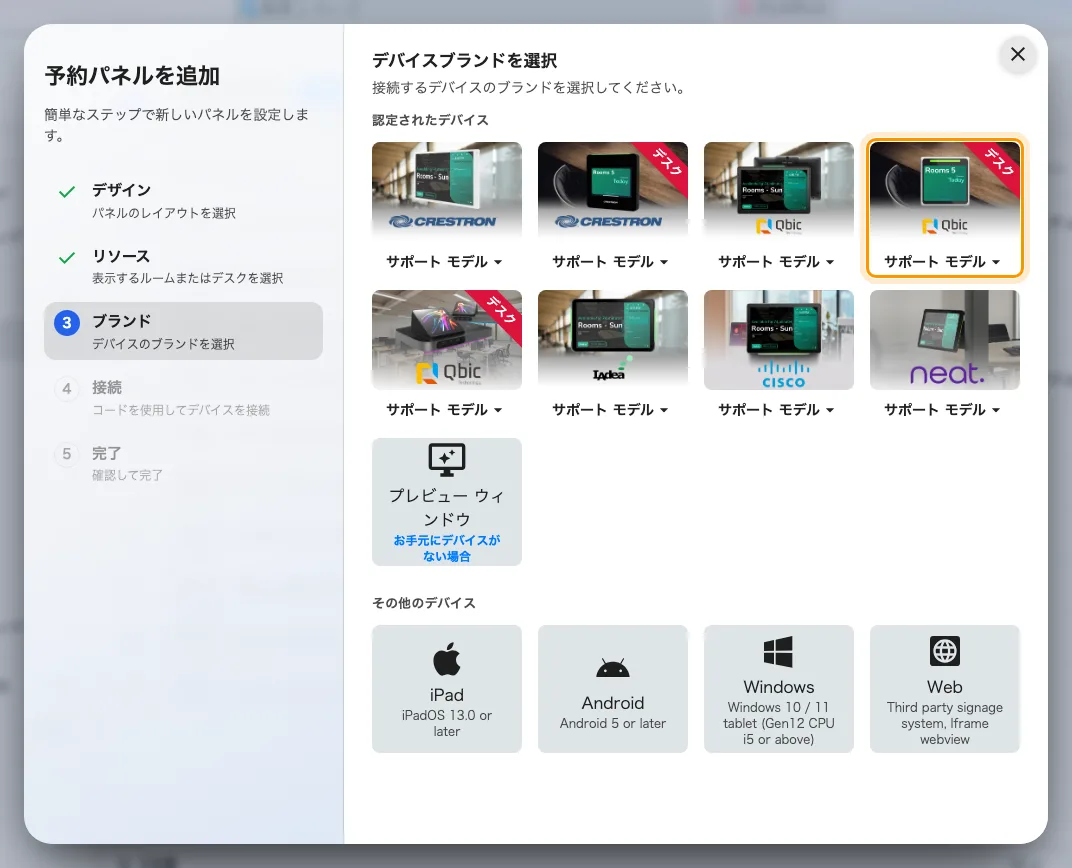The image size is (1072, 868).
Task: Click the 認定されたデバイス section heading
Action: pyautogui.click(x=430, y=120)
